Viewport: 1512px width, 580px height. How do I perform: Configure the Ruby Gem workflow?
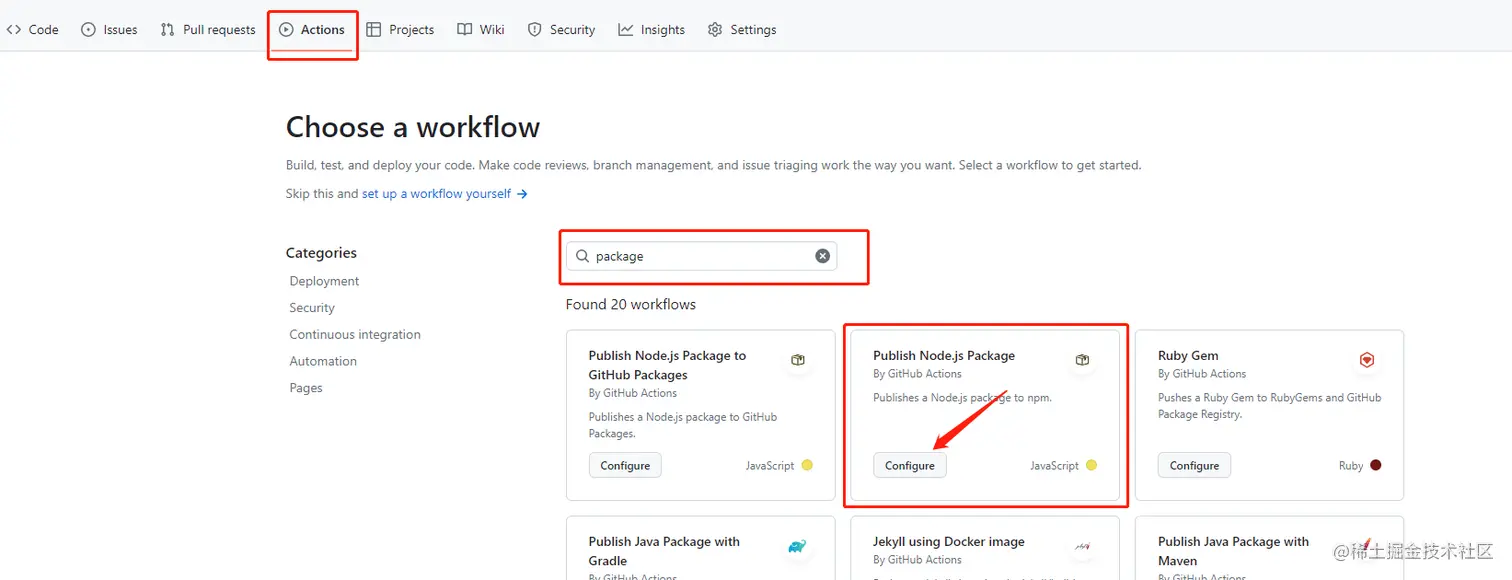pos(1194,466)
